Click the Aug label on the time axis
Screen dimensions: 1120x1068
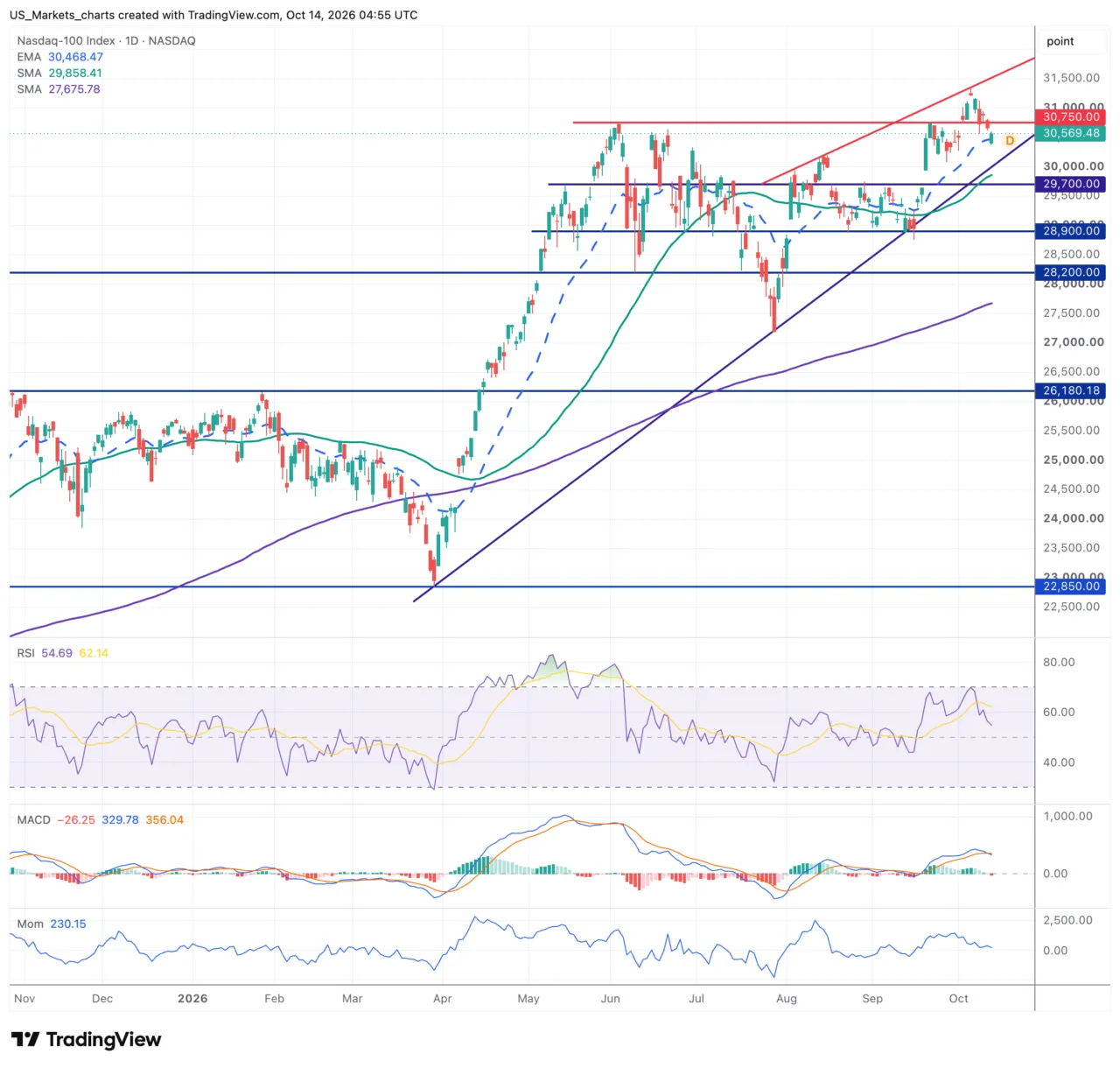coord(787,999)
